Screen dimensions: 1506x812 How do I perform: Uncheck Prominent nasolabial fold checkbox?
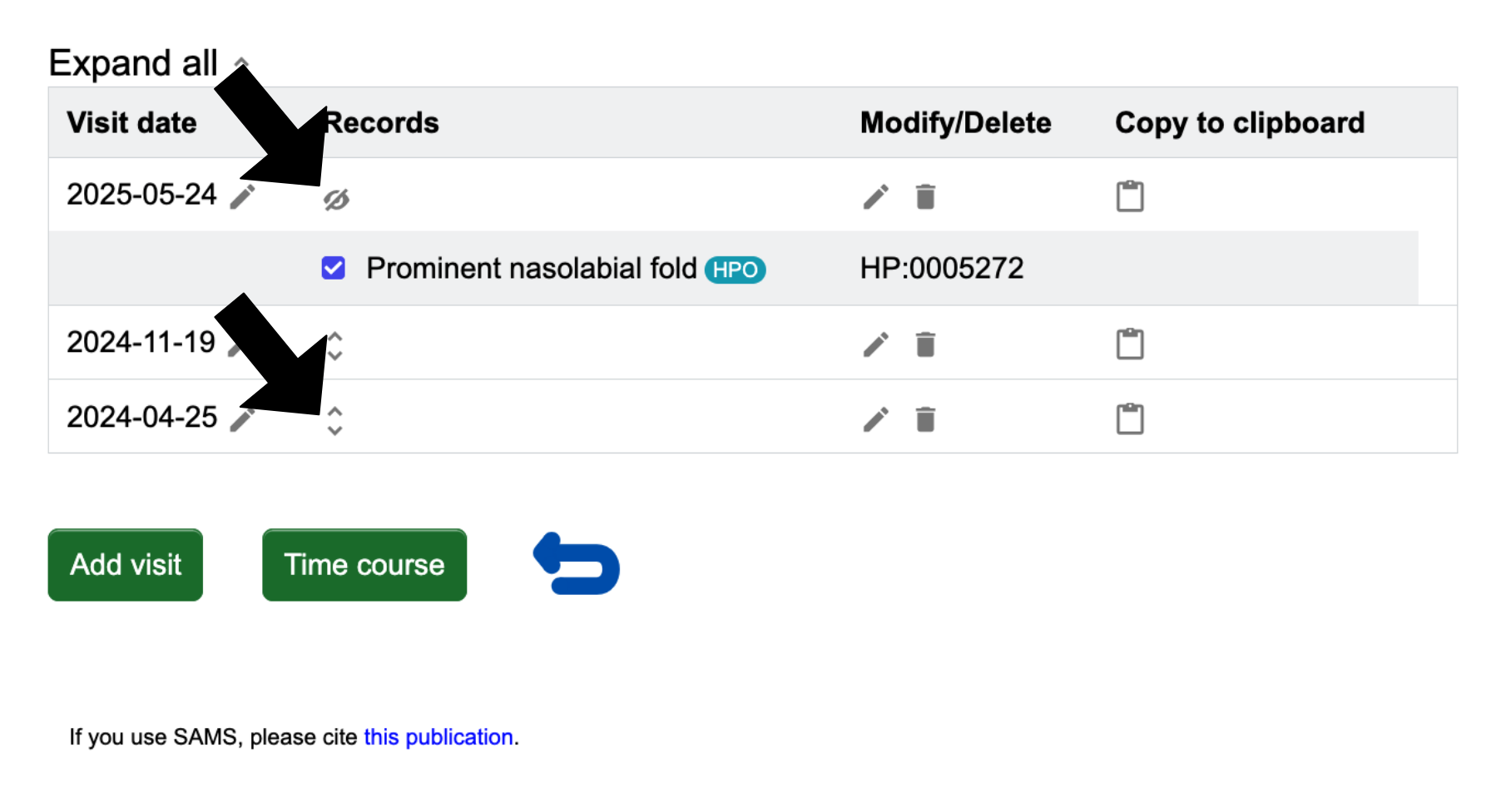tap(334, 268)
